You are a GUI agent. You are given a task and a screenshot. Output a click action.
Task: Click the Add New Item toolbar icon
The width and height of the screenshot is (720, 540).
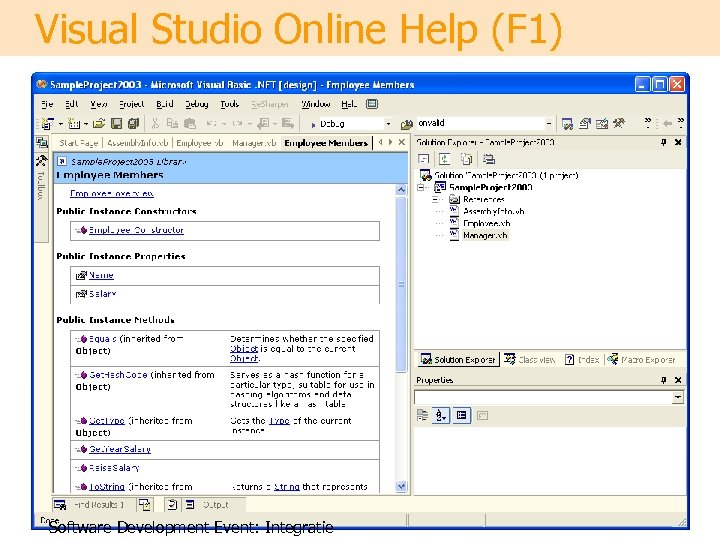click(x=73, y=124)
